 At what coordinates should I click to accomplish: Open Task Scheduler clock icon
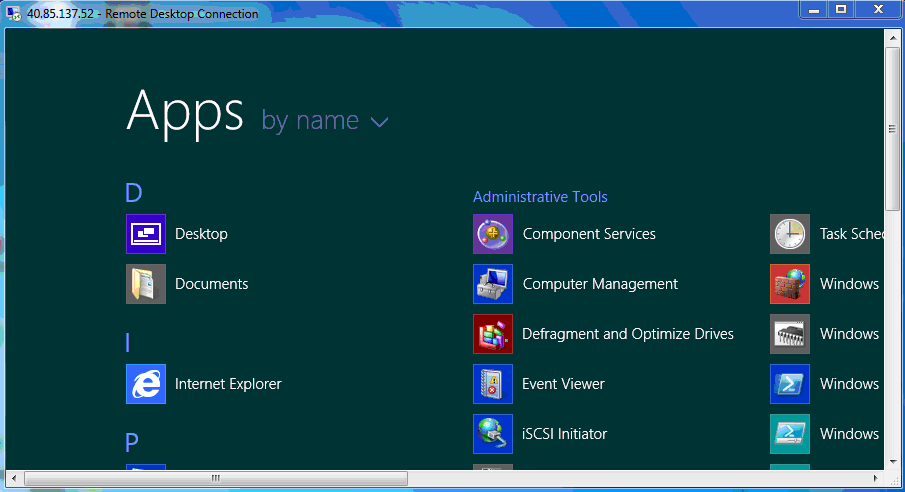[x=790, y=234]
